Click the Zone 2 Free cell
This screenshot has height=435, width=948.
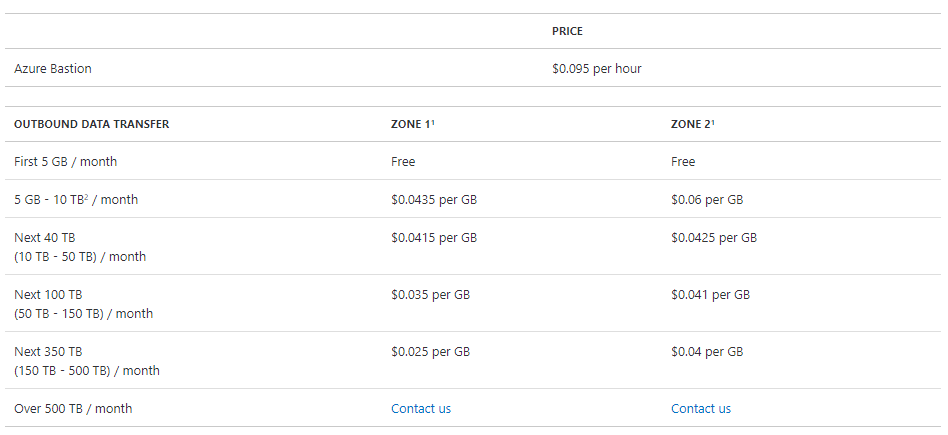click(683, 161)
